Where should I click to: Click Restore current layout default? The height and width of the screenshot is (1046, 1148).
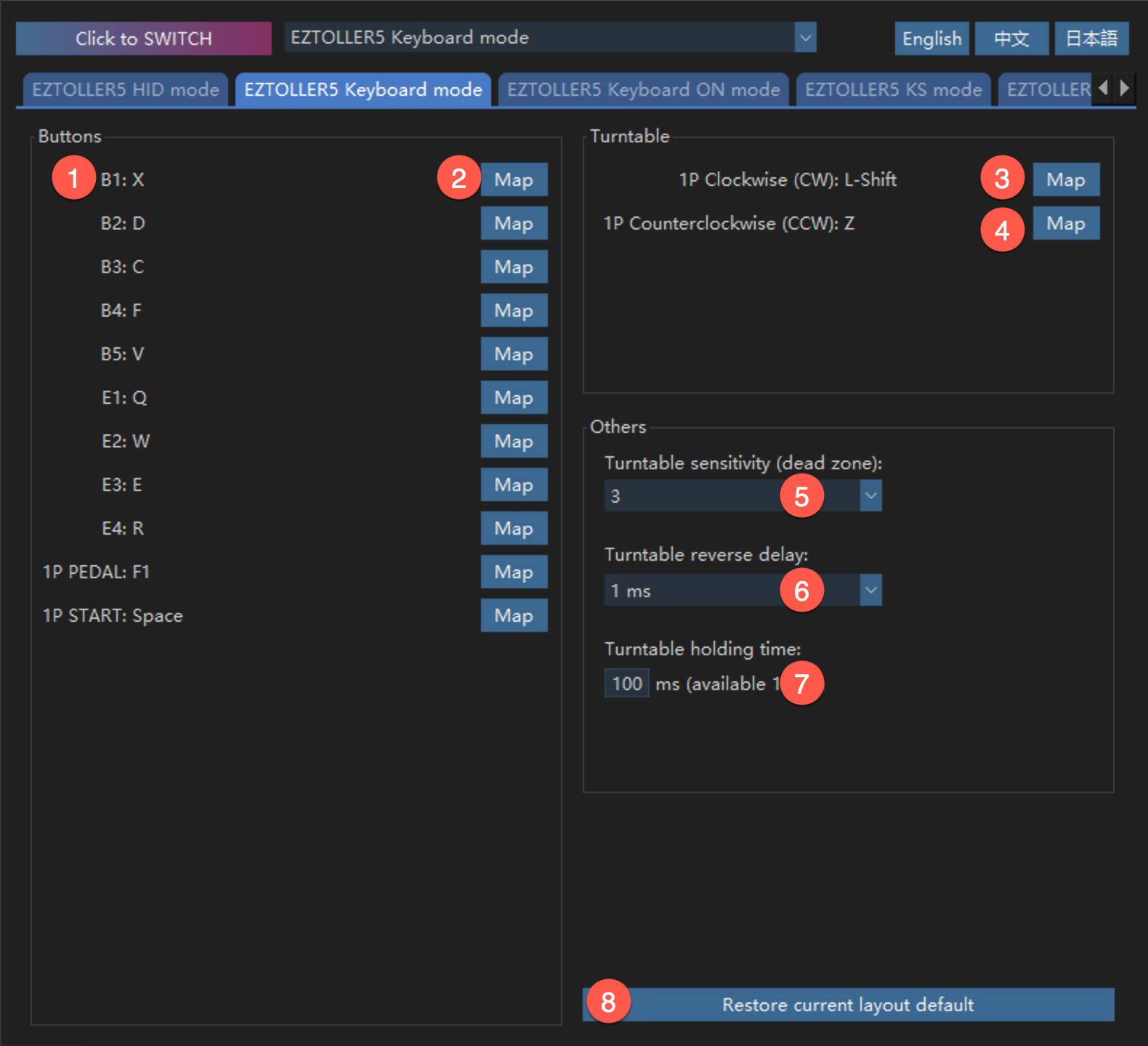[x=849, y=1005]
